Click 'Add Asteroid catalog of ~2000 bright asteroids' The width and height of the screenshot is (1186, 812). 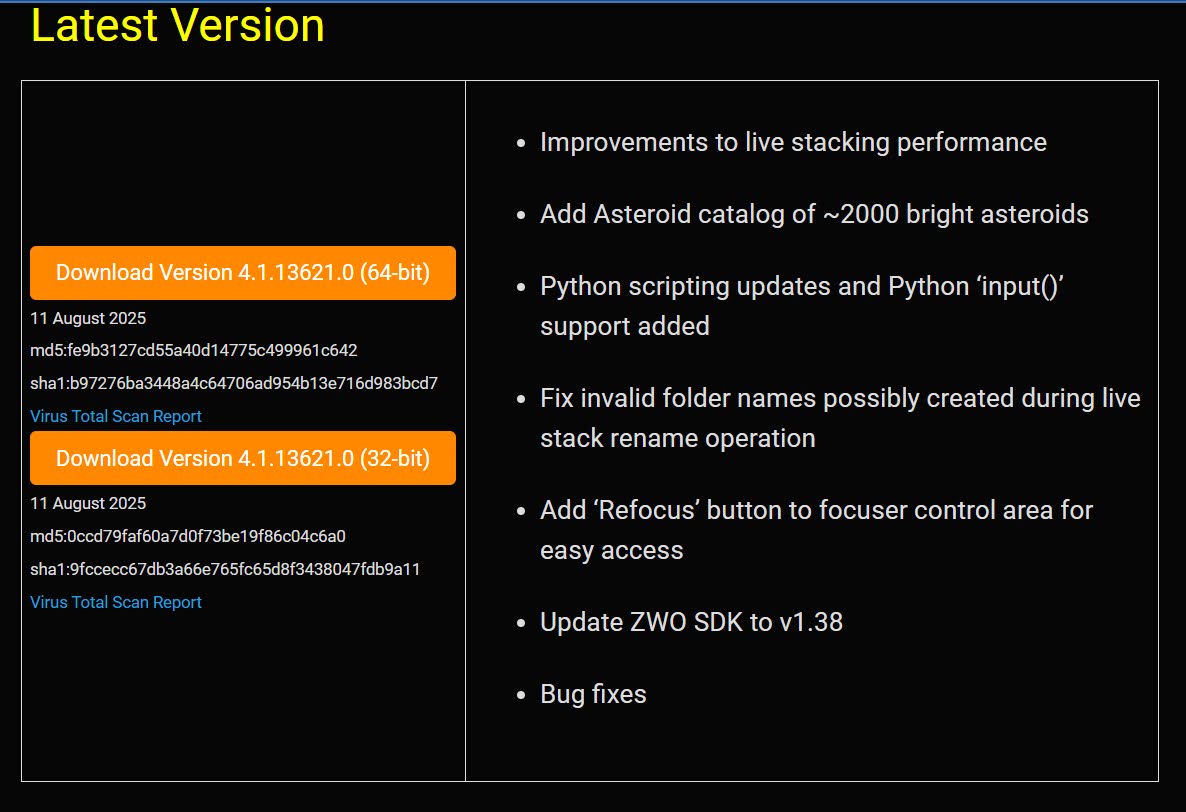click(815, 214)
